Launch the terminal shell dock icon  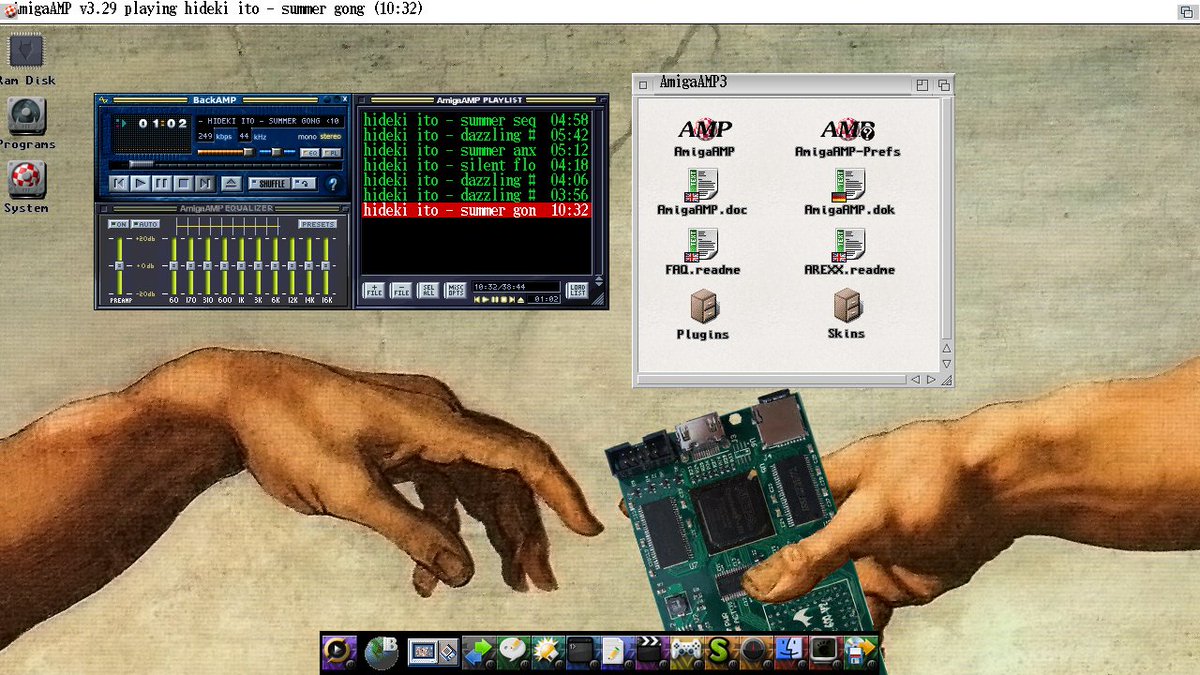(x=581, y=652)
